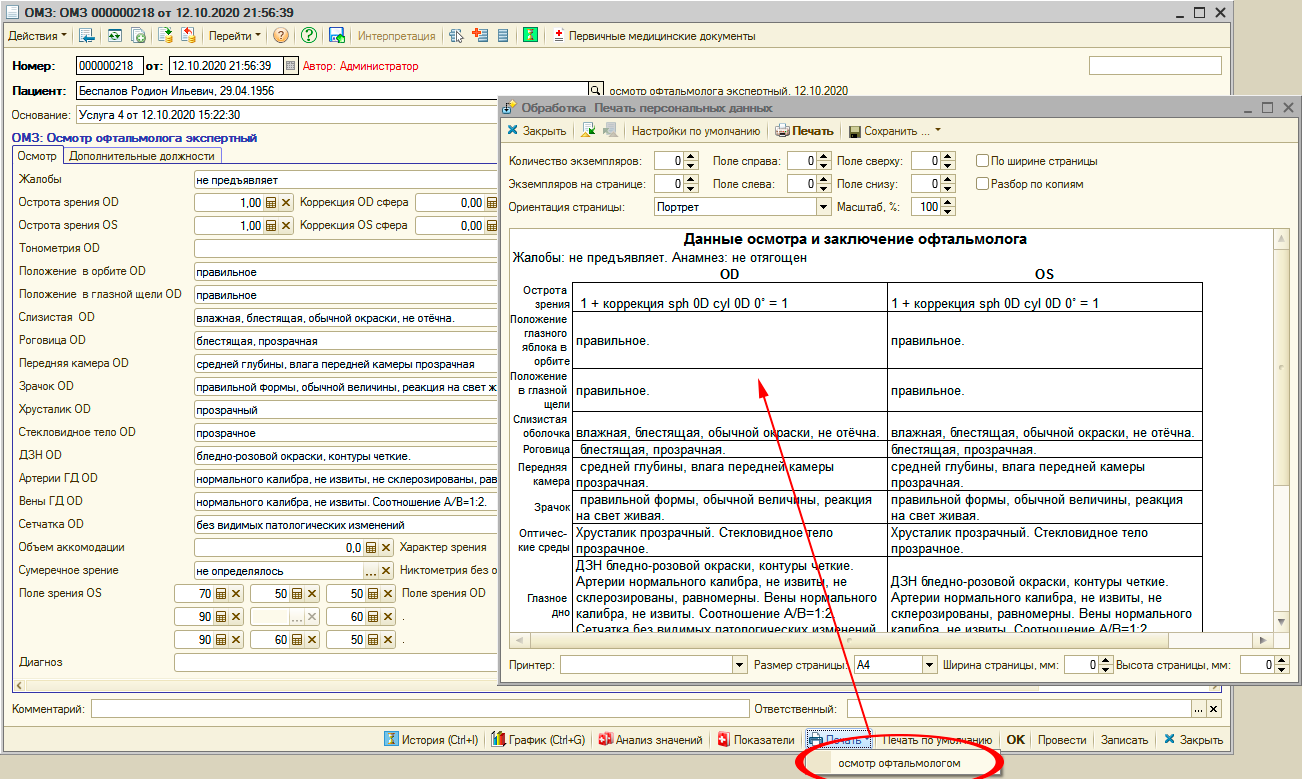Click the orange question mark help icon
Image resolution: width=1302 pixels, height=779 pixels.
point(281,36)
